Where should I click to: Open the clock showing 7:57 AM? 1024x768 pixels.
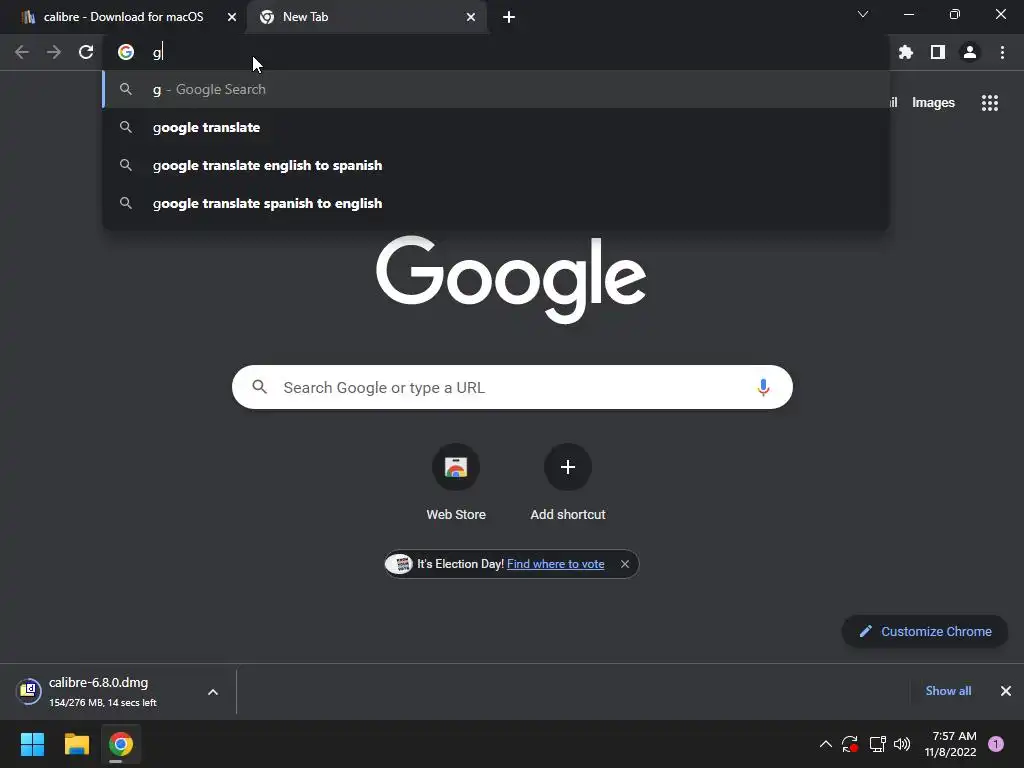coord(950,744)
